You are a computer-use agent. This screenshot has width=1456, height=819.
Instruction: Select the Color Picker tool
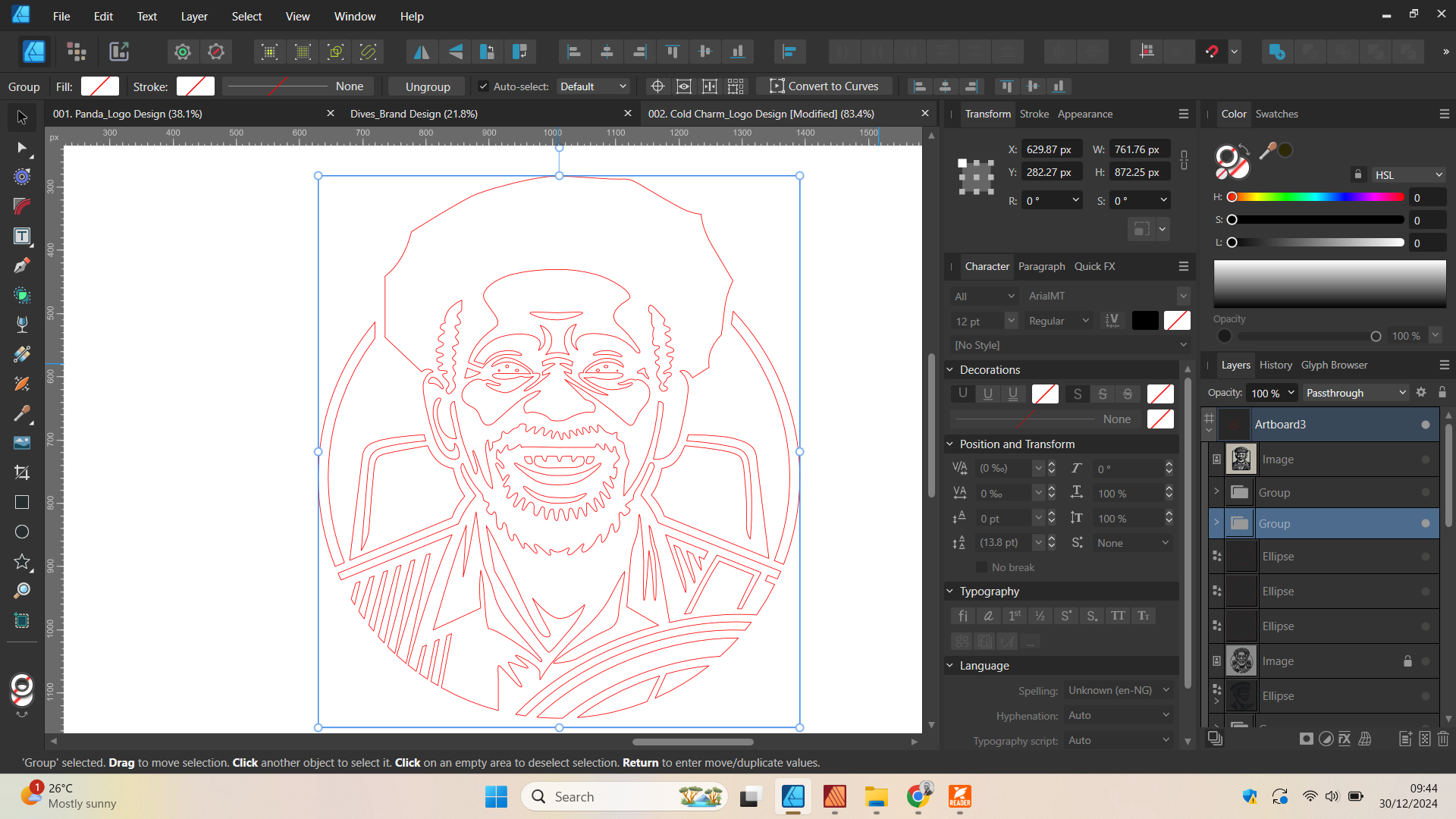pyautogui.click(x=22, y=413)
